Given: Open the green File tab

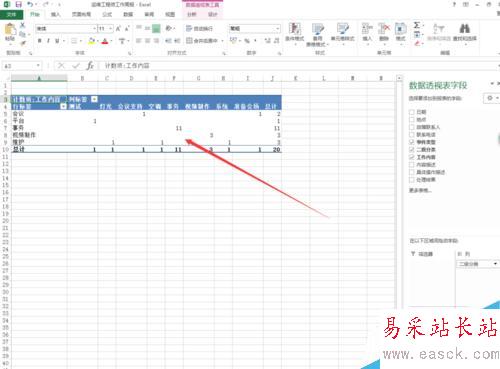Looking at the screenshot, I should pos(12,15).
